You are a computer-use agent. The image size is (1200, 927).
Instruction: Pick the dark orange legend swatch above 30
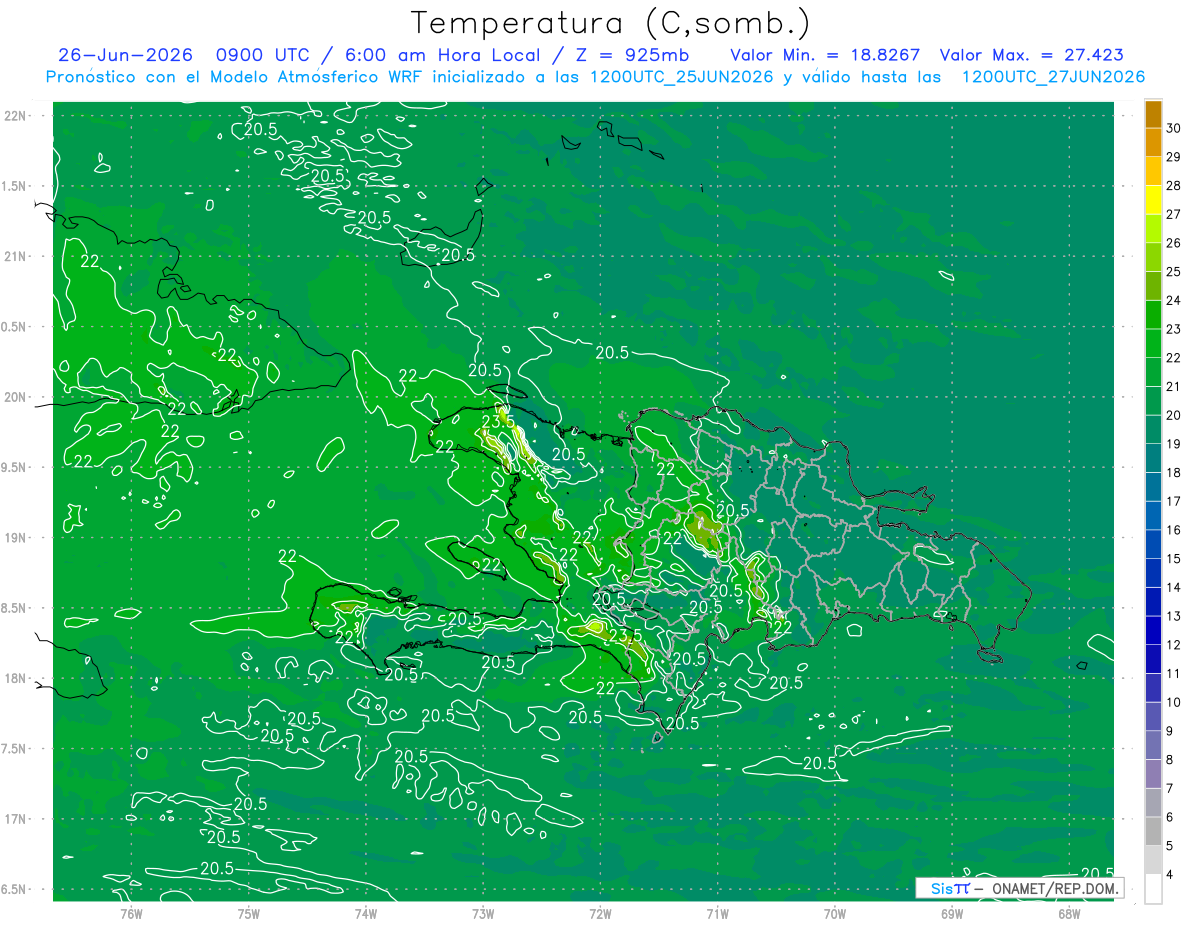coord(1153,113)
